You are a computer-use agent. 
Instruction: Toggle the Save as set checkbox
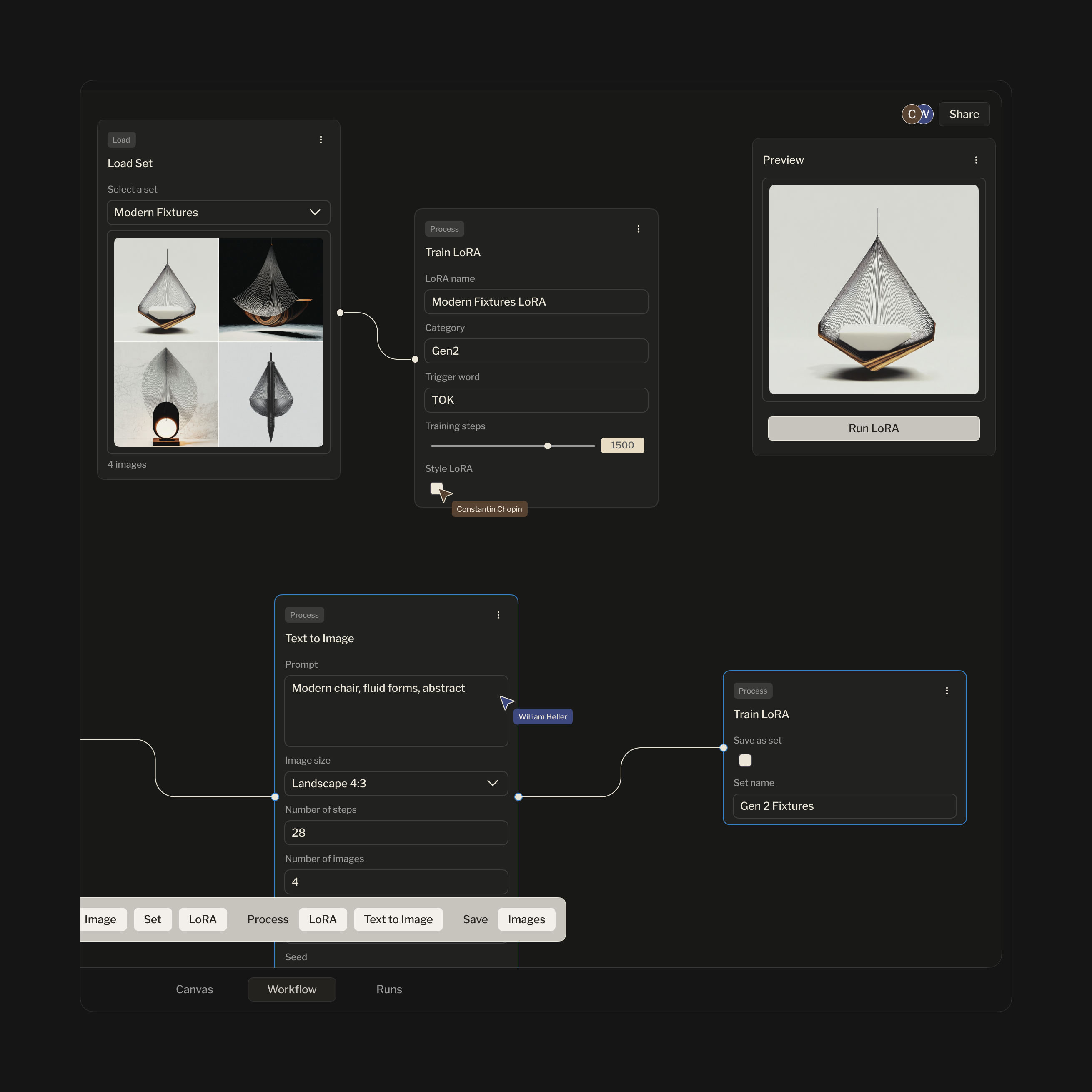746,760
